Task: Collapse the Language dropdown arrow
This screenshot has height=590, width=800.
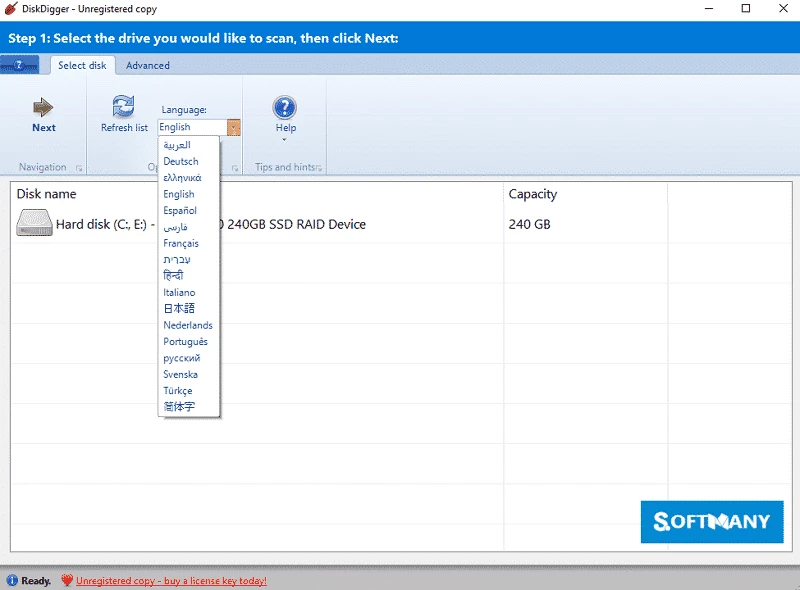Action: click(233, 127)
